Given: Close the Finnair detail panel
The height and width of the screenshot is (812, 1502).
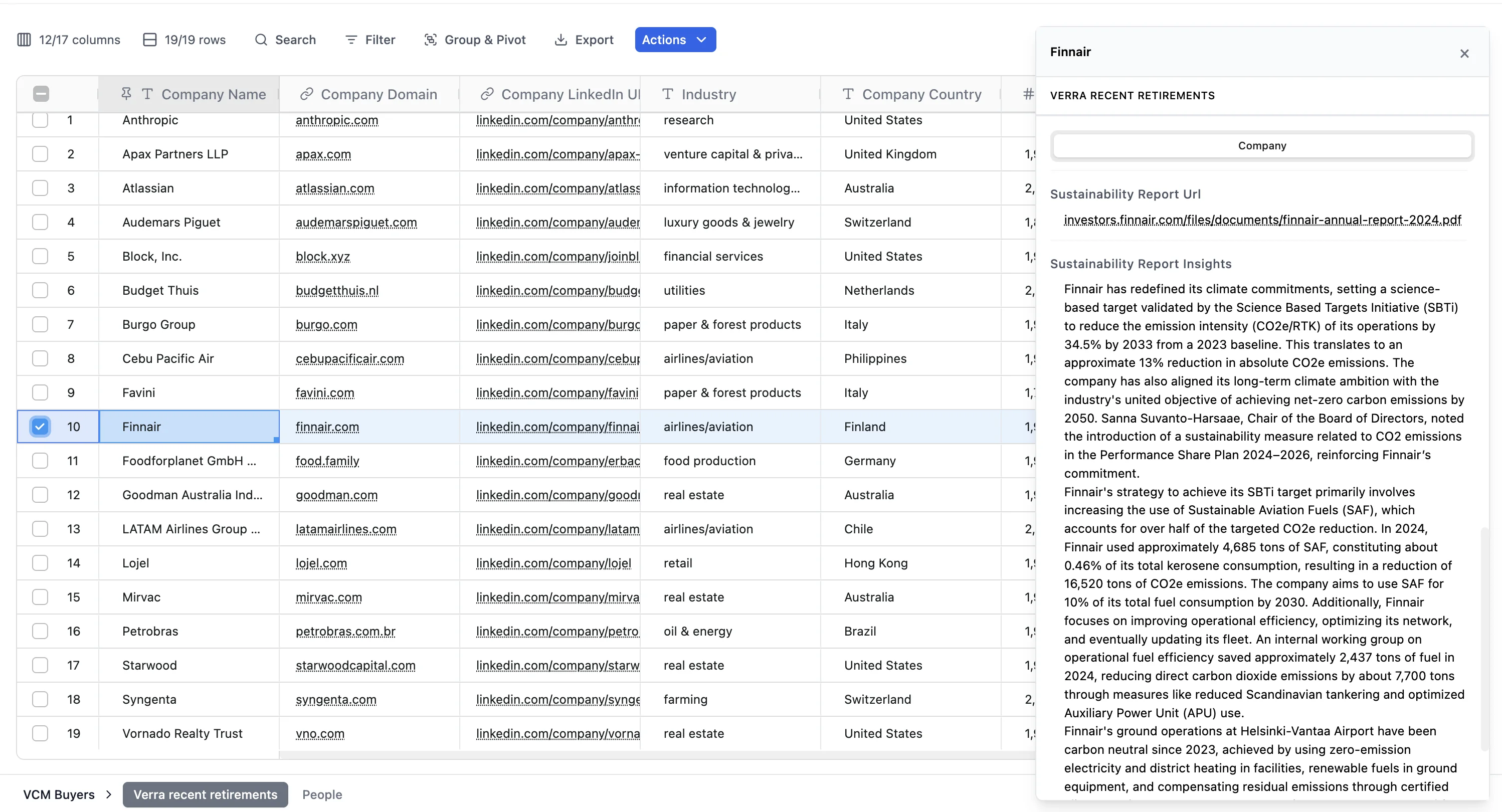Looking at the screenshot, I should 1464,54.
